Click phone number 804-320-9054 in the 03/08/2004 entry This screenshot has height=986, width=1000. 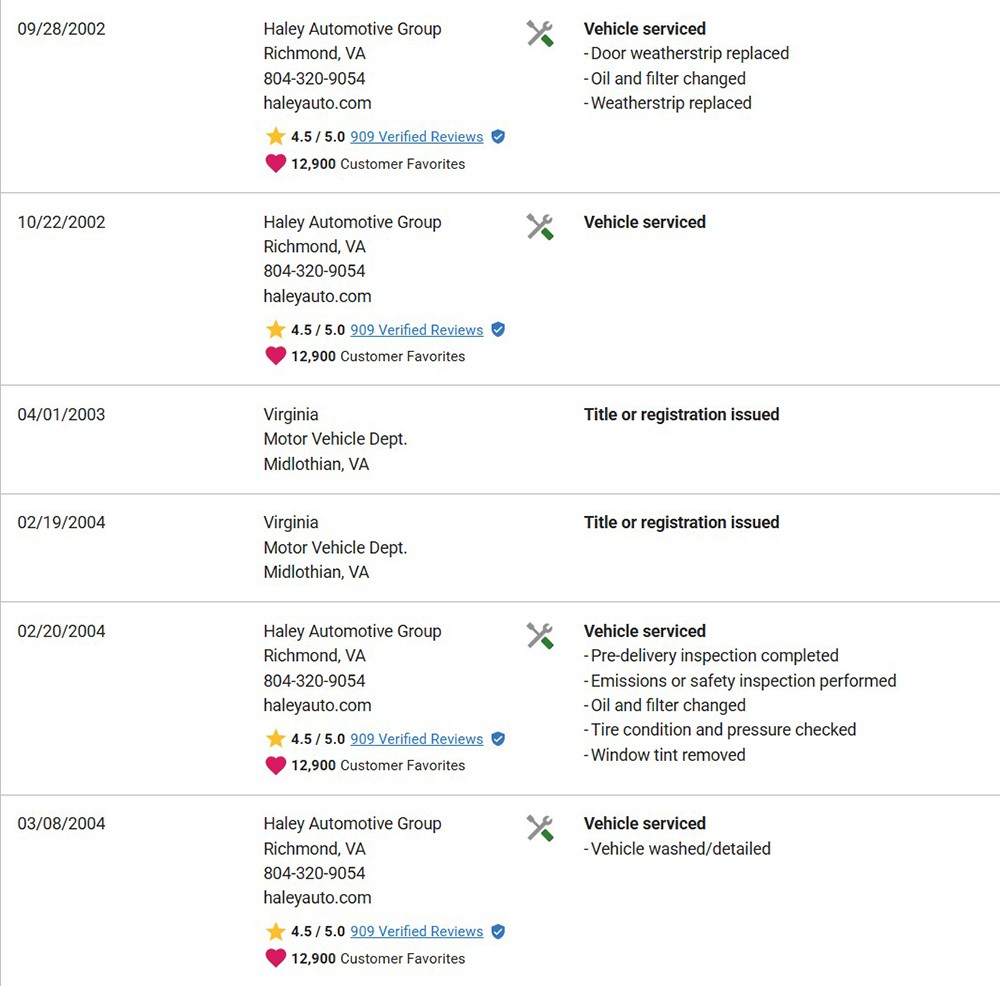click(314, 873)
